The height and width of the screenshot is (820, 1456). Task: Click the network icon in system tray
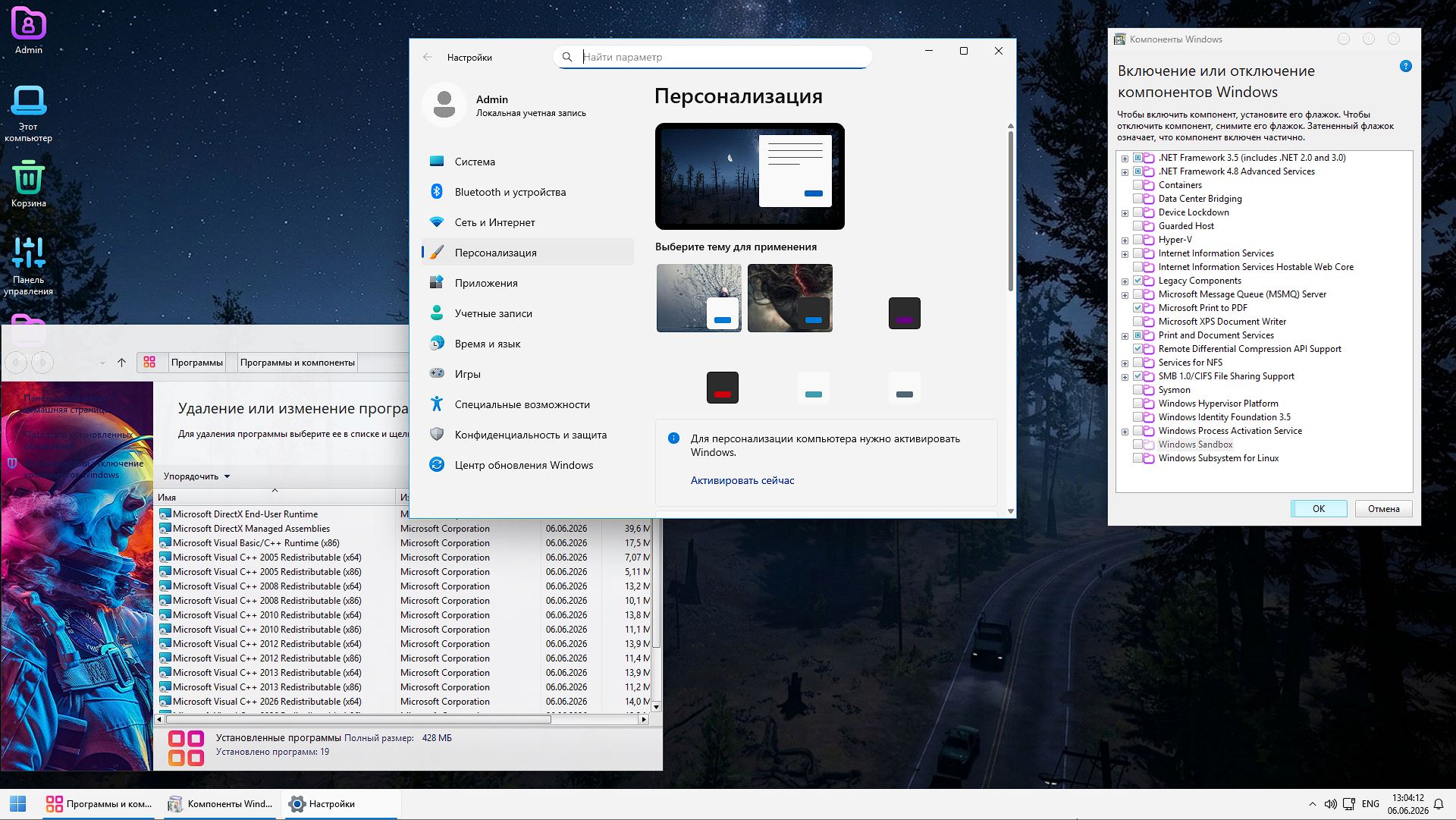tap(1348, 804)
